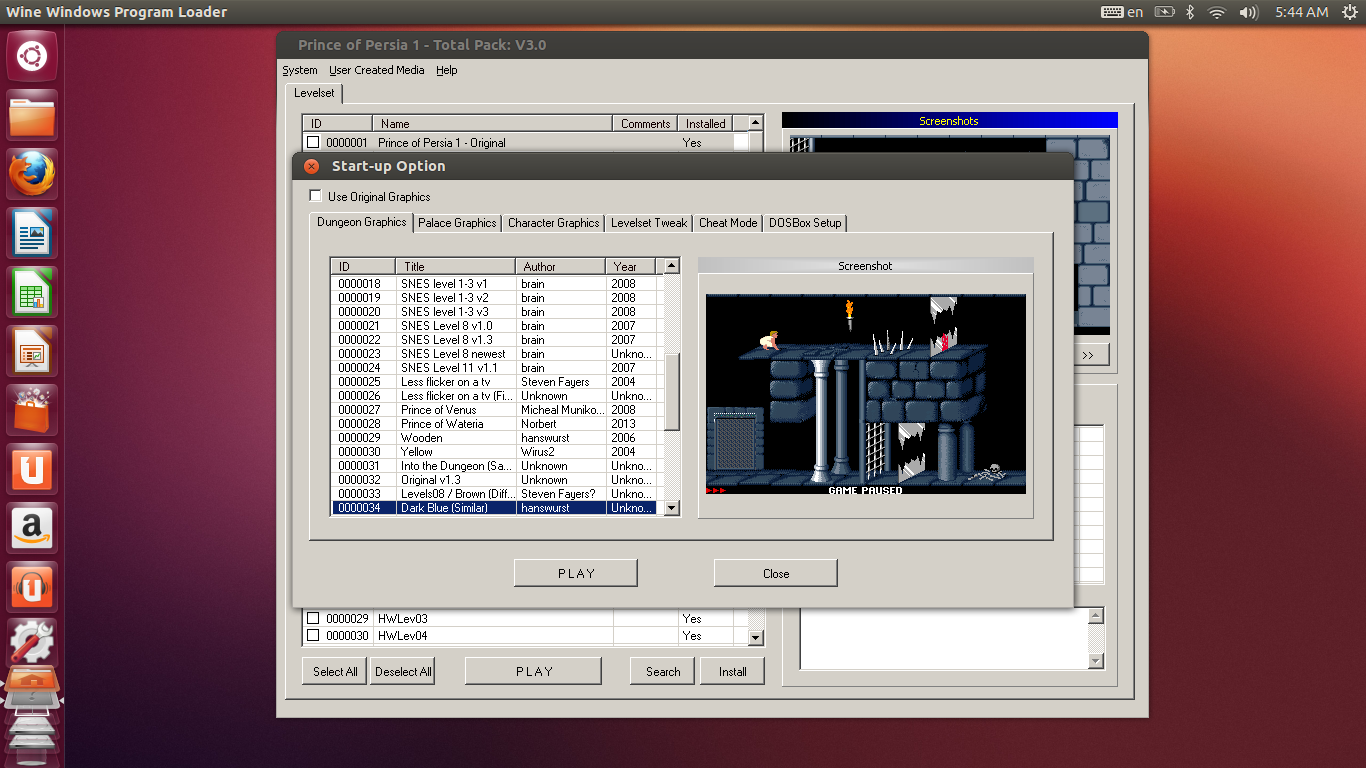Click down arrow of main levelset list scrollbar

[x=755, y=637]
